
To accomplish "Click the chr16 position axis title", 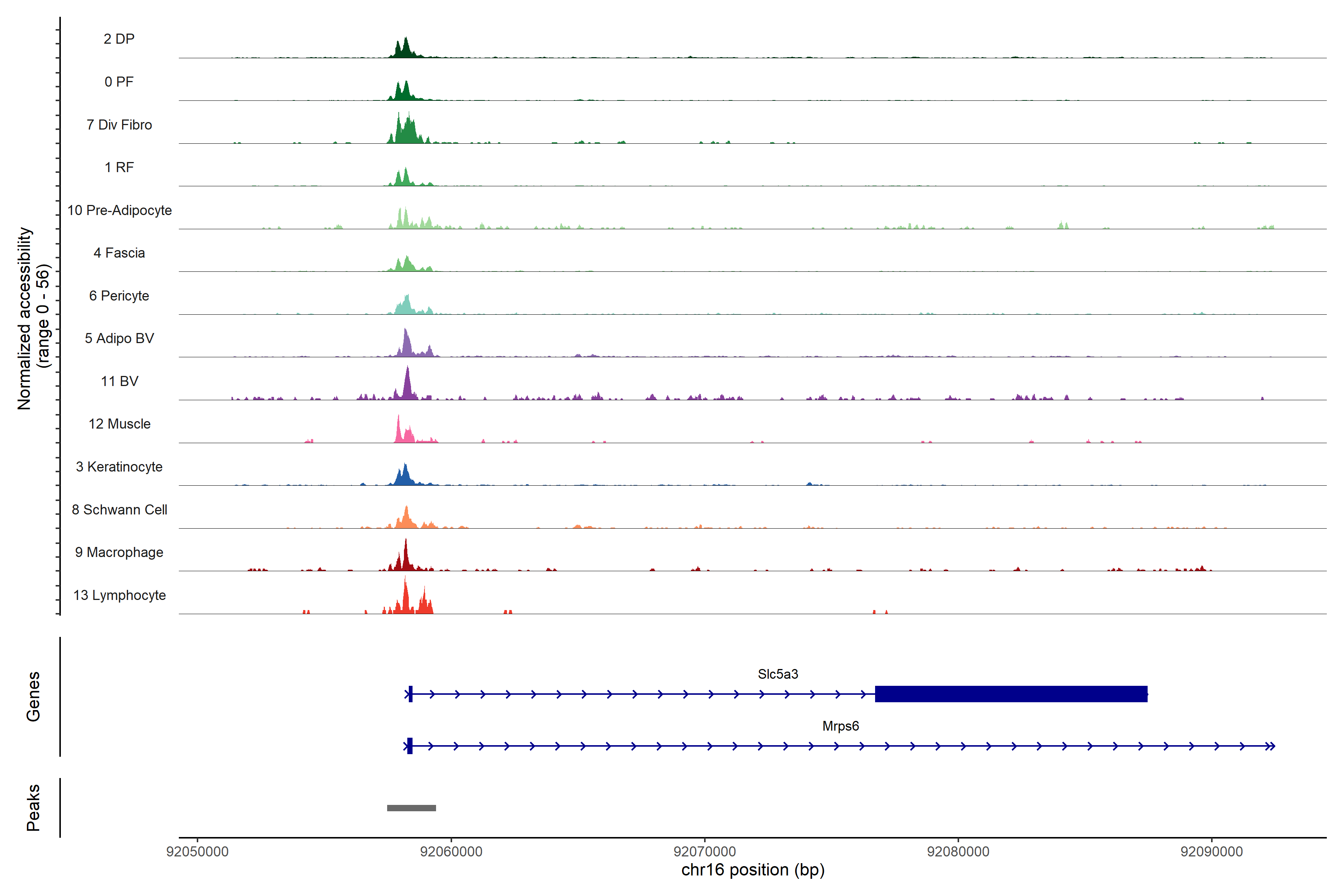I will pos(753,870).
